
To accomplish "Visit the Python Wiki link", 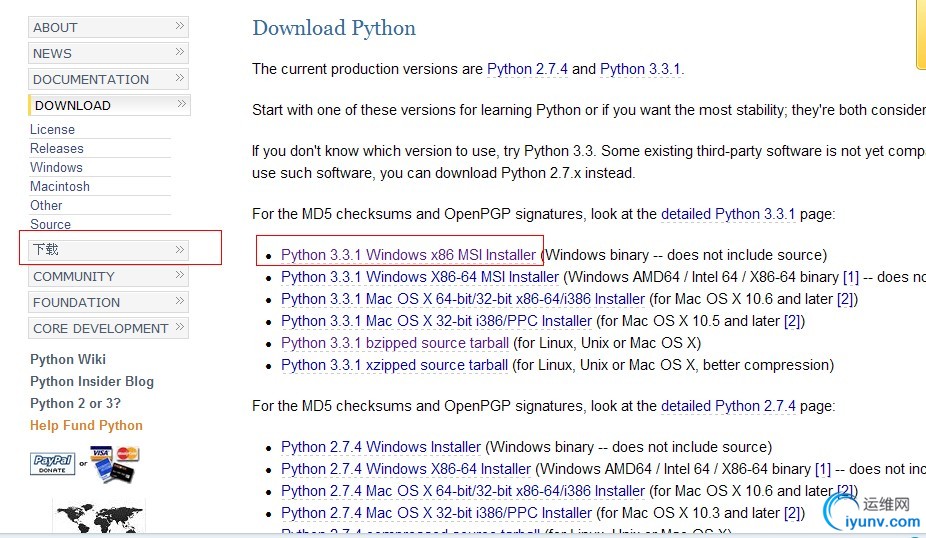I will [x=68, y=359].
